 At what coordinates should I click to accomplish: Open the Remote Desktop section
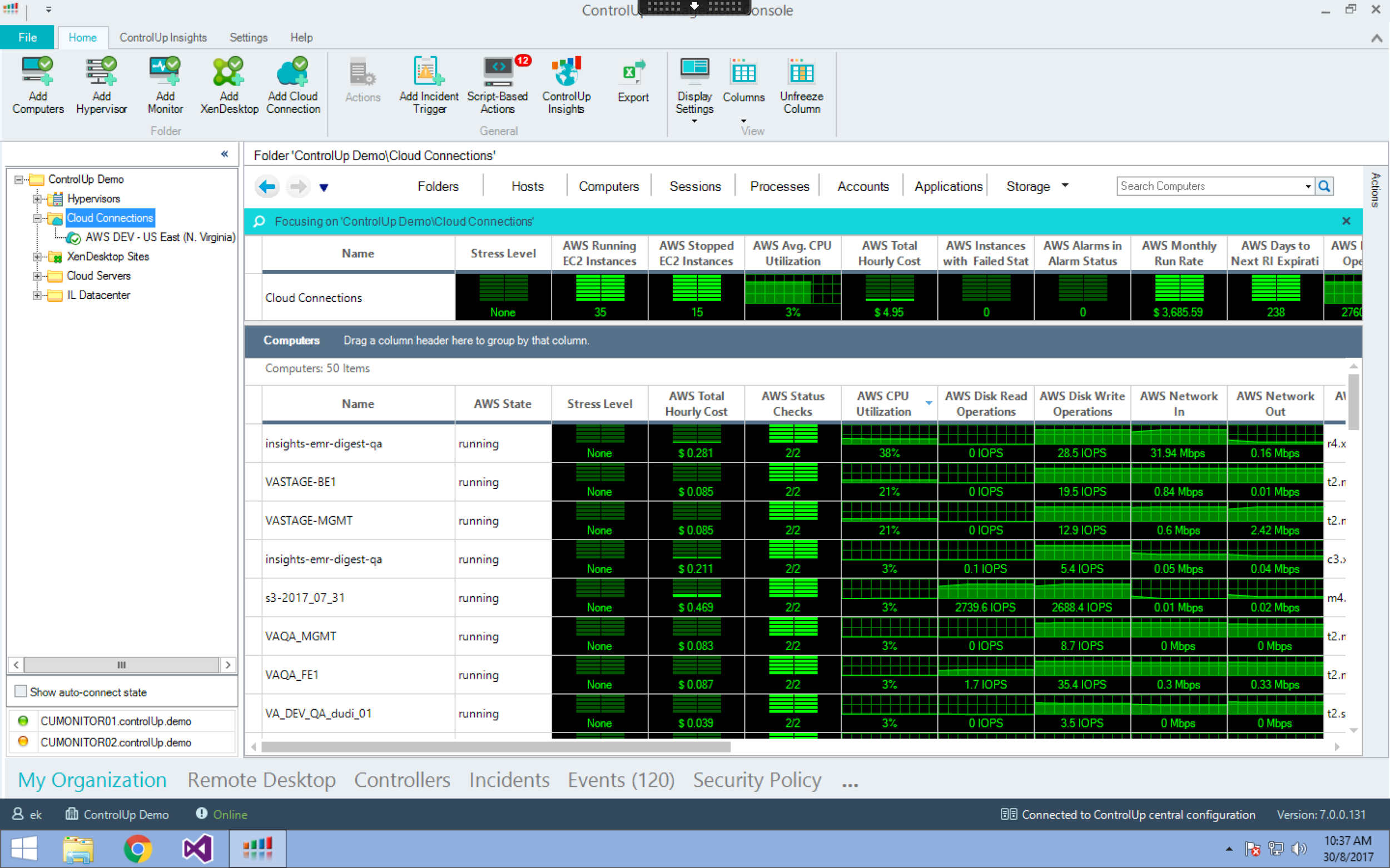pyautogui.click(x=261, y=780)
